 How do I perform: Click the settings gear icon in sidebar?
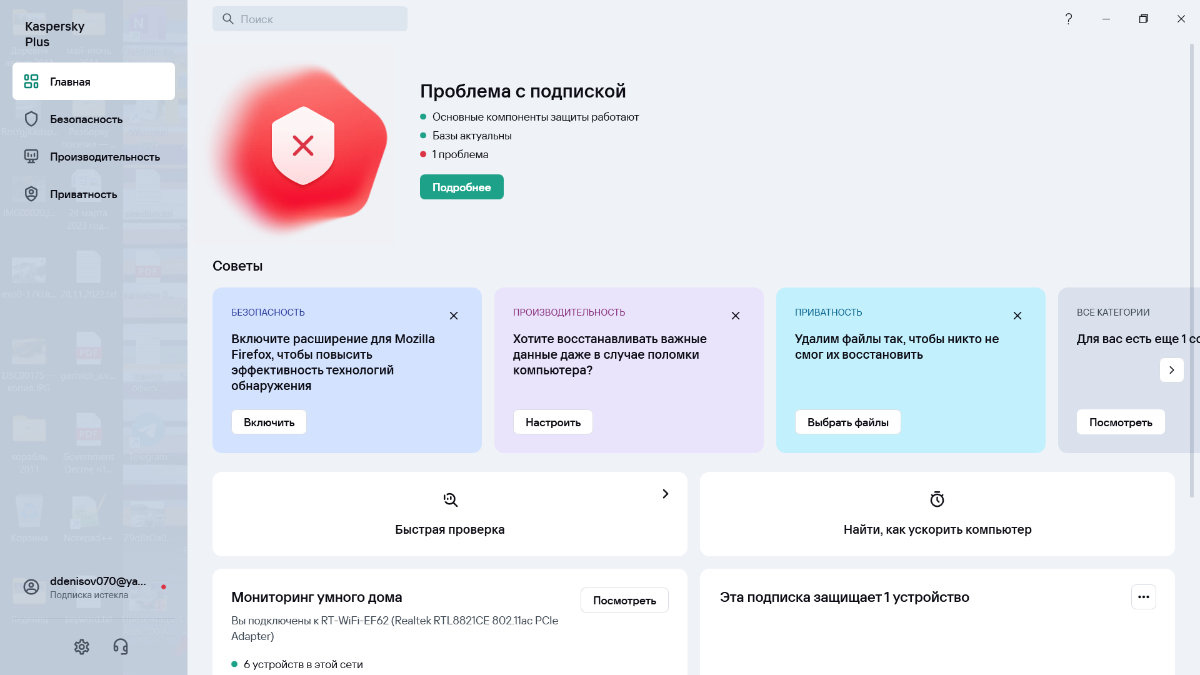click(82, 647)
